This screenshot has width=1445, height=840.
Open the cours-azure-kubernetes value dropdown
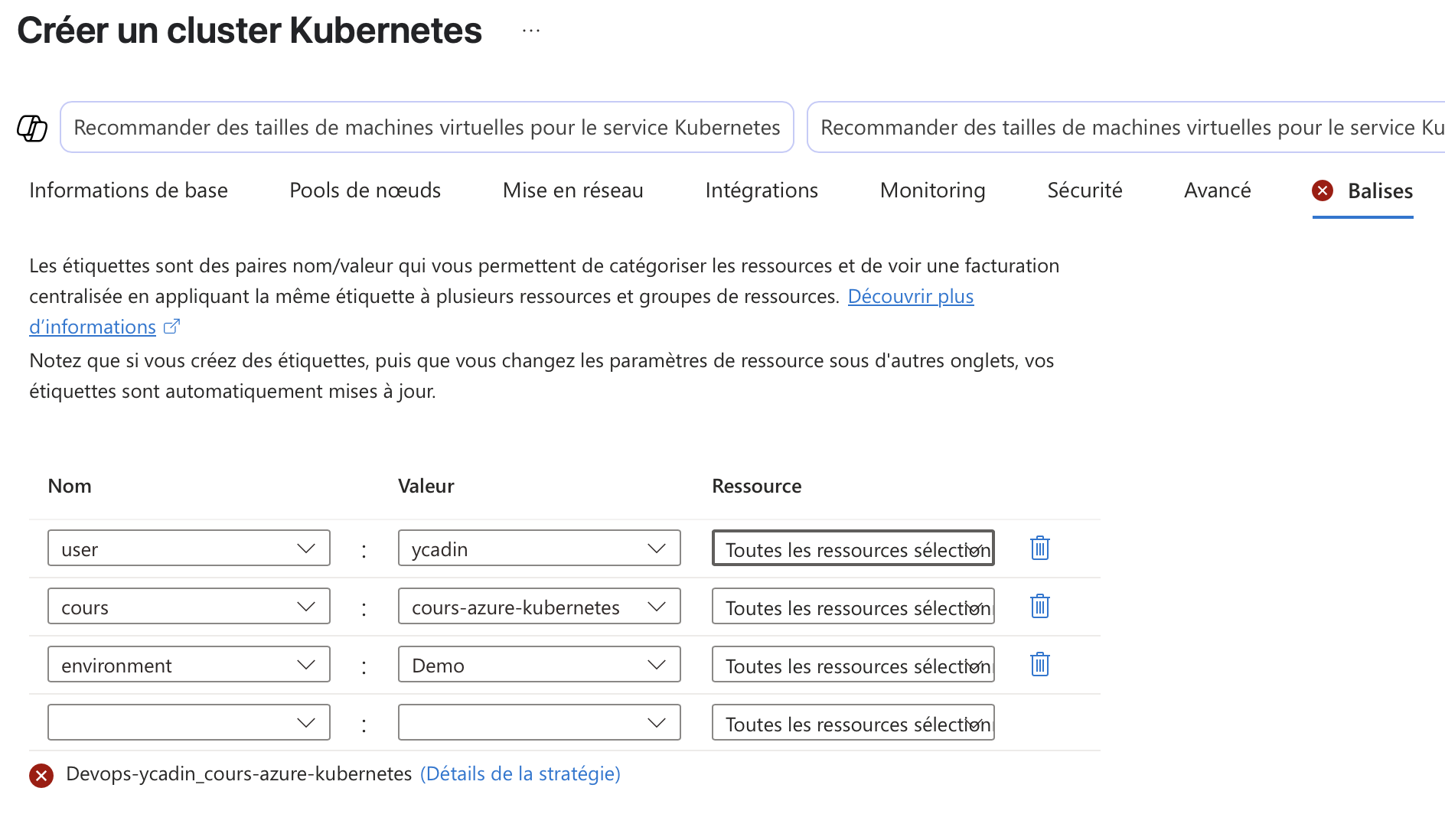[656, 607]
